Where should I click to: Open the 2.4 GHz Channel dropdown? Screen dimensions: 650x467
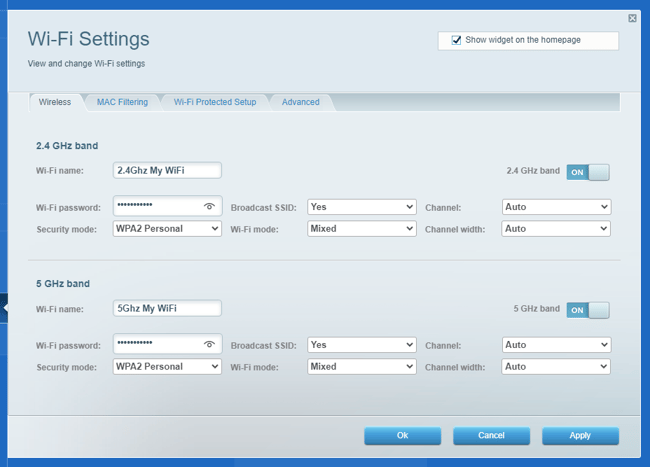(x=556, y=207)
